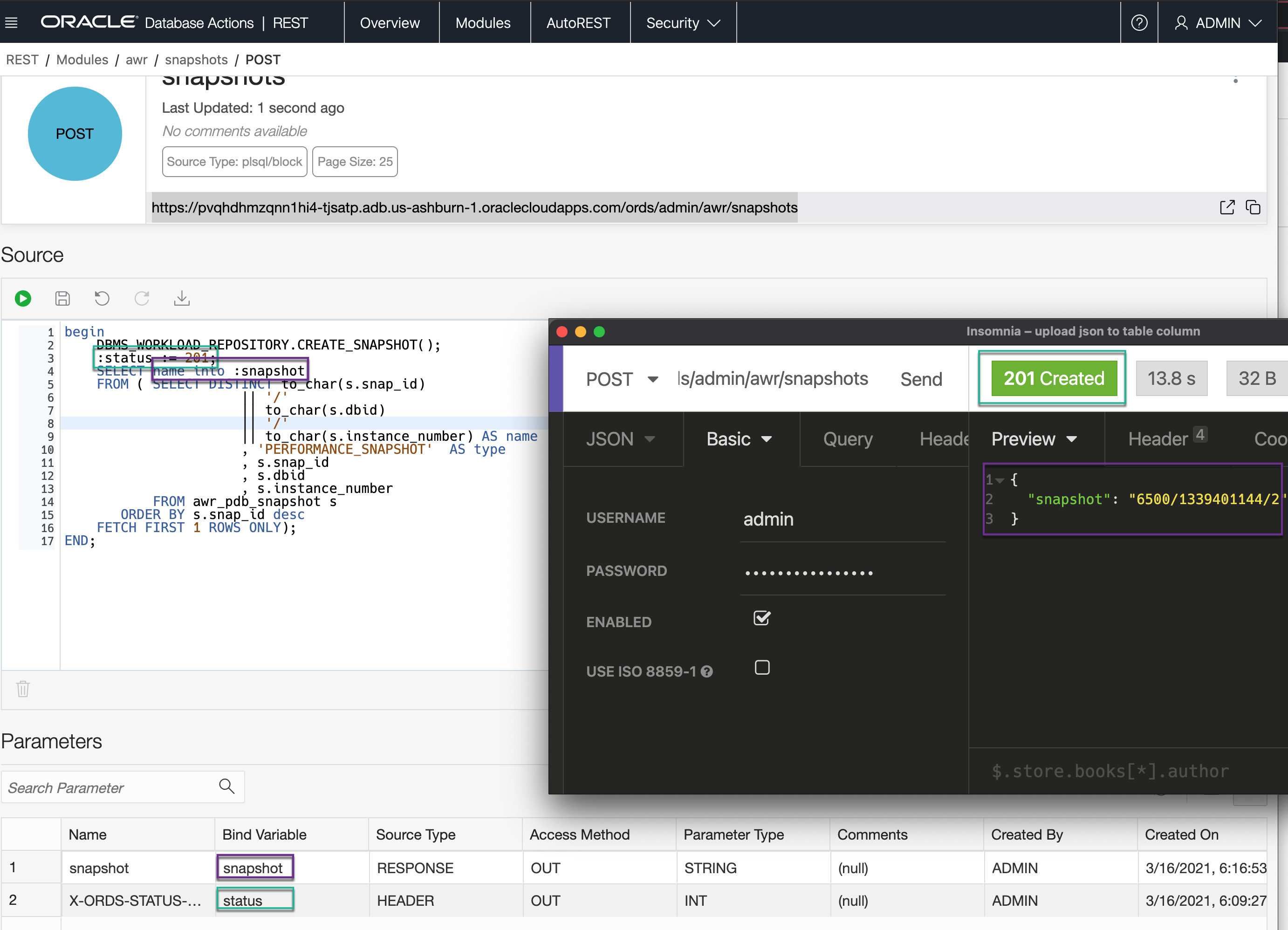Click the Parameter Type column header
Viewport: 1288px width, 930px height.
[753, 834]
